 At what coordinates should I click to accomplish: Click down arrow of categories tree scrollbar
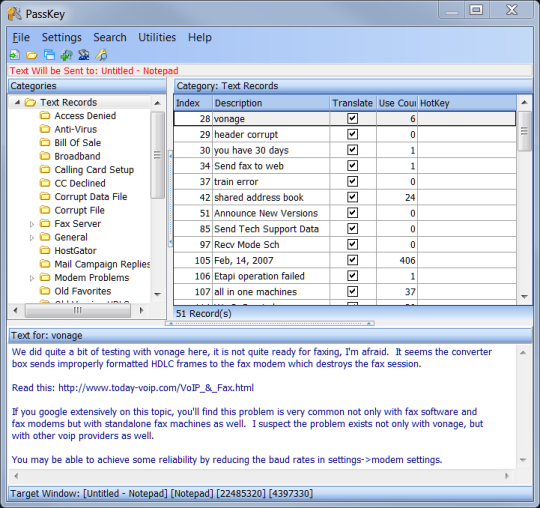(x=158, y=294)
